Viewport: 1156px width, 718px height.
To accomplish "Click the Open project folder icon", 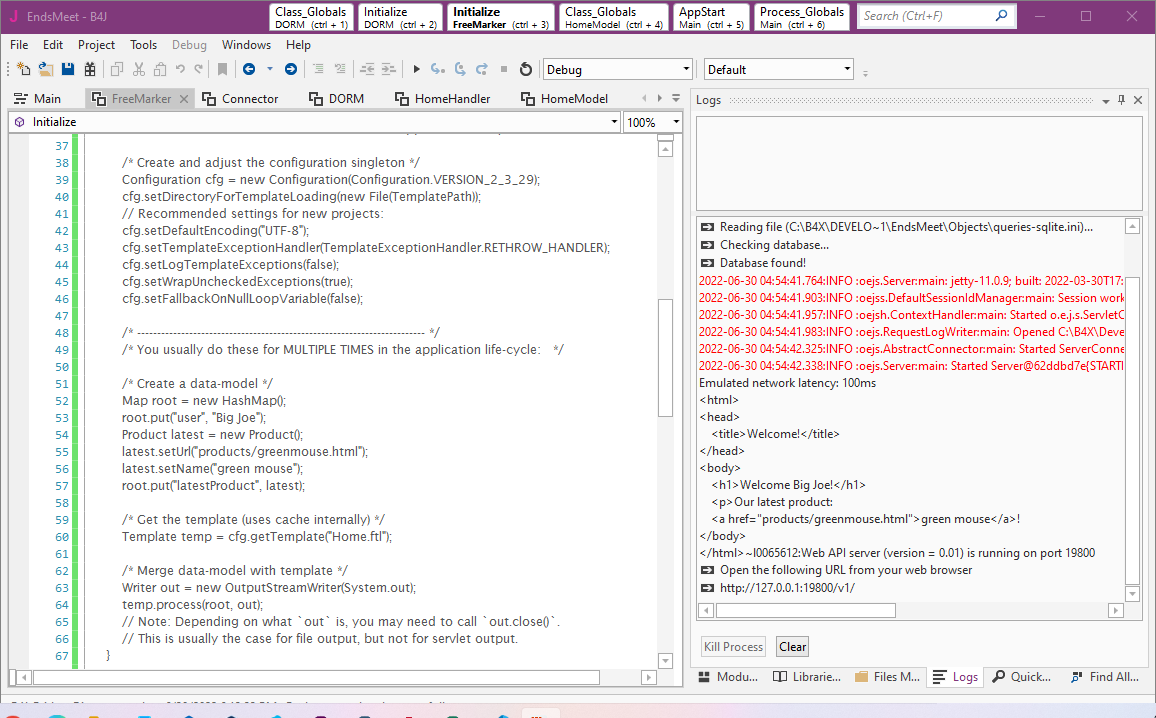I will click(x=46, y=69).
